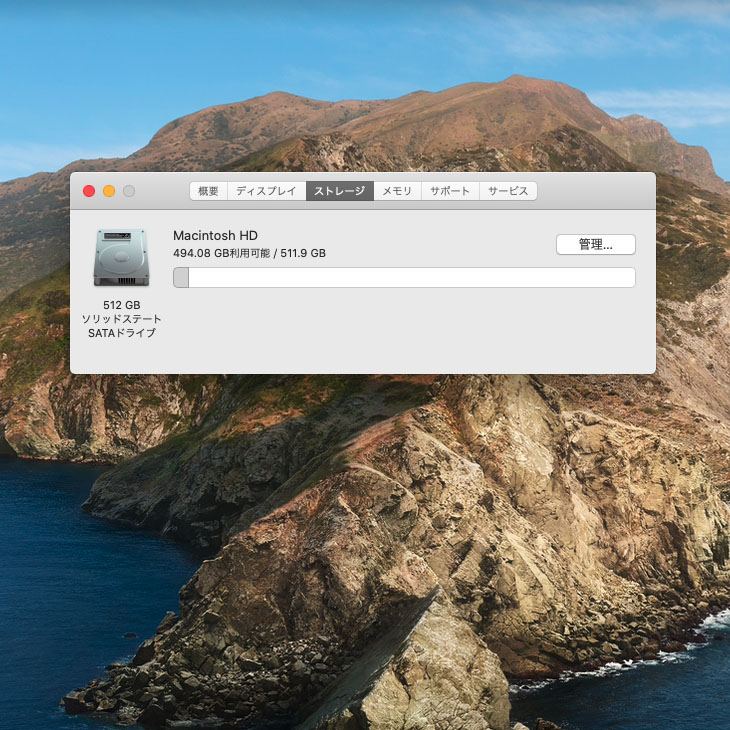
Task: Open the サービス tab
Action: (x=508, y=191)
